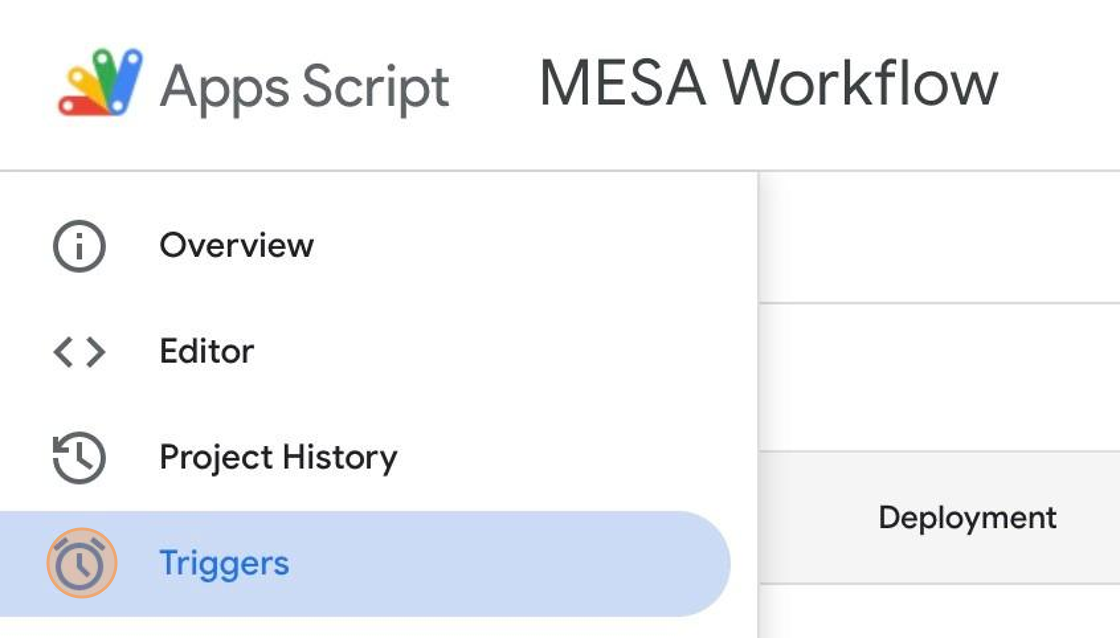Click the Project History clock icon
The image size is (1120, 638).
tap(79, 458)
